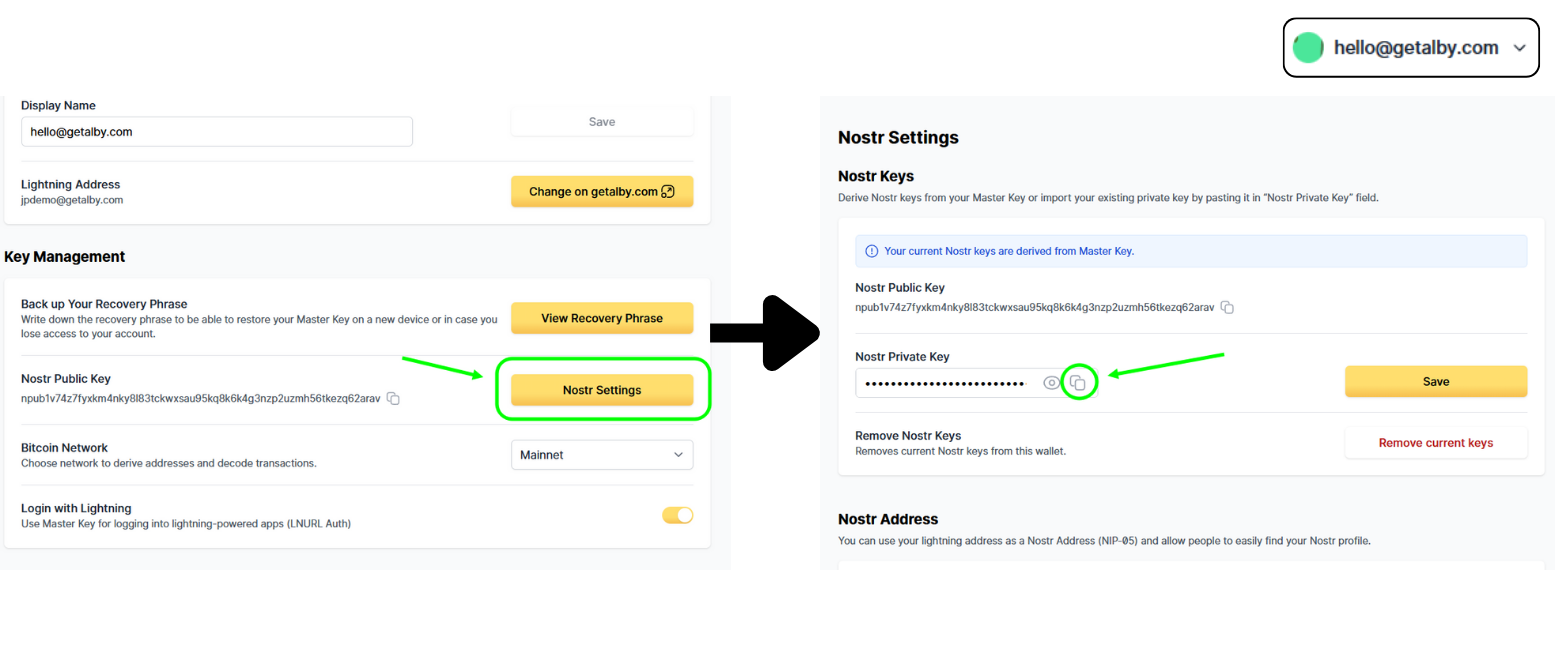The image size is (1555, 666).
Task: Click the jpdemo@getalby.com lightning address
Action: pos(72,200)
